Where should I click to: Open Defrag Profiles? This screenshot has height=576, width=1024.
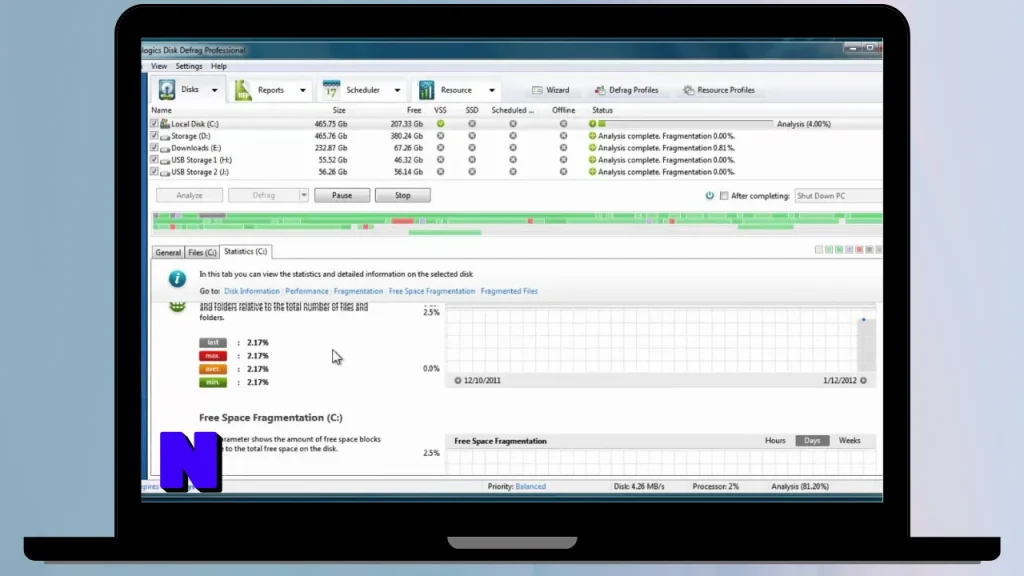626,90
